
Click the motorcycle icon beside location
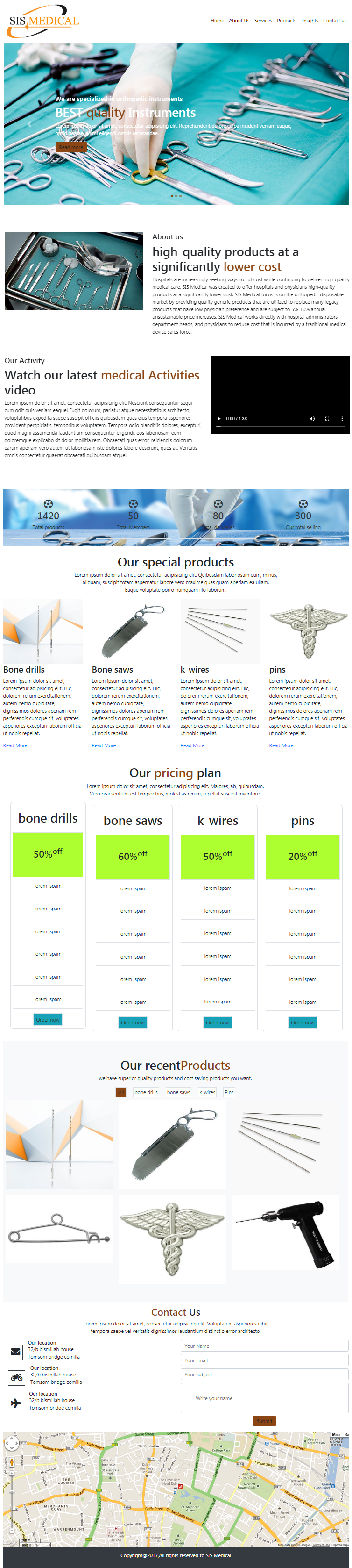coord(17,1378)
